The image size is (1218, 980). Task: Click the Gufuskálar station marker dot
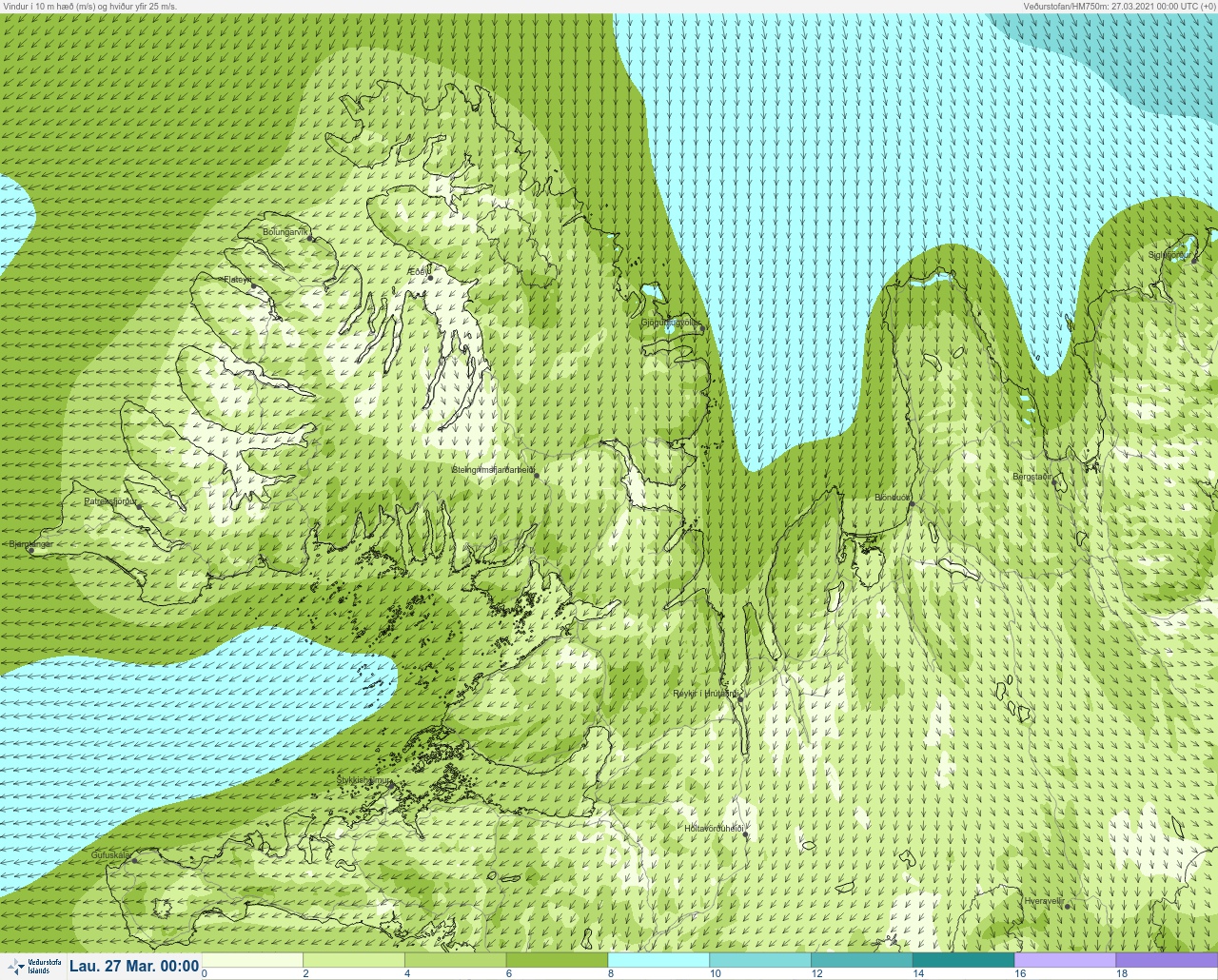tap(134, 860)
